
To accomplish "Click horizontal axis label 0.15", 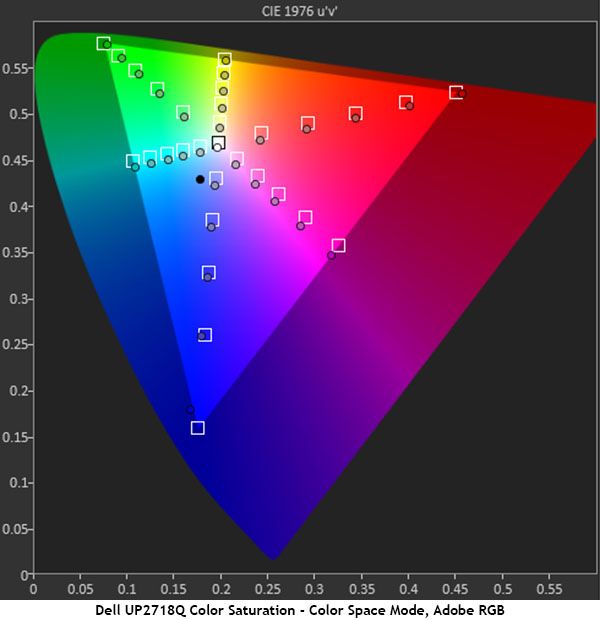I will [173, 589].
